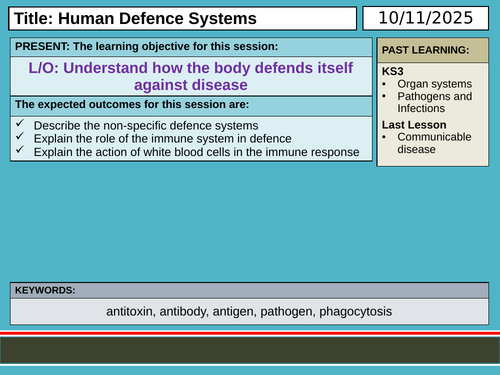Screen dimensions: 500x375
Task: Click the 'Organ systems' bullet
Action: [x=434, y=84]
